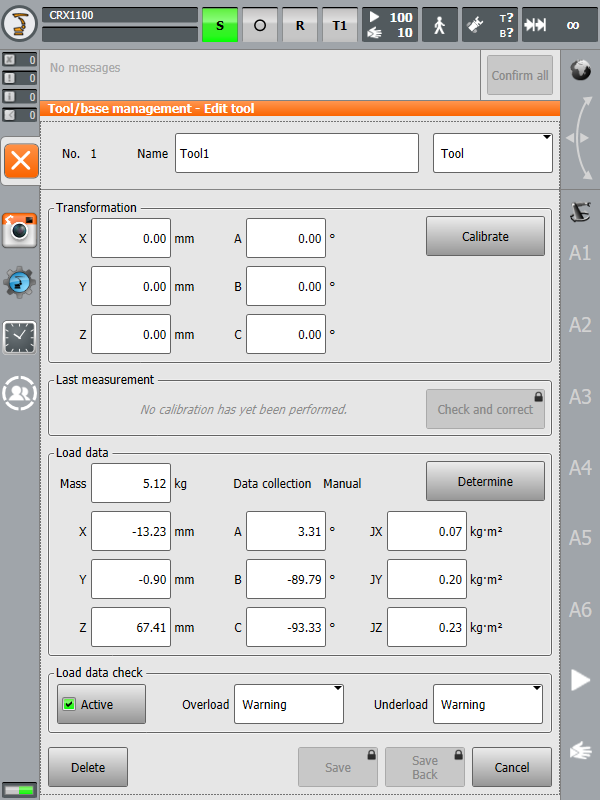Viewport: 600px width, 800px height.
Task: Open the tool/base T? B? selection
Action: 490,24
